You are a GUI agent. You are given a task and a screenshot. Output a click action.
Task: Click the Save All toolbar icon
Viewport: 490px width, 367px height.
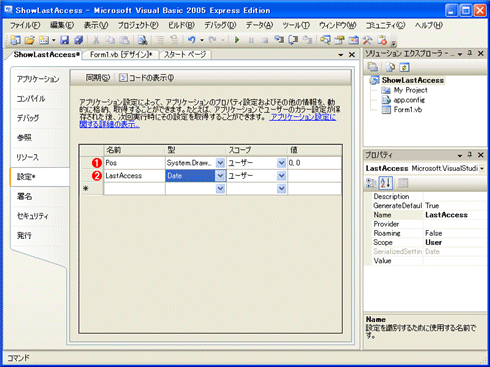click(x=79, y=40)
